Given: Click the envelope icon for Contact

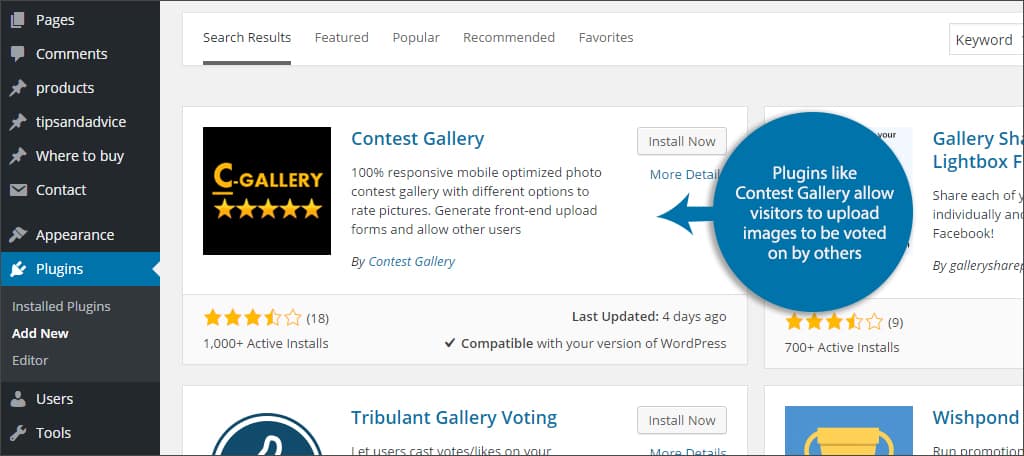Looking at the screenshot, I should [x=18, y=190].
